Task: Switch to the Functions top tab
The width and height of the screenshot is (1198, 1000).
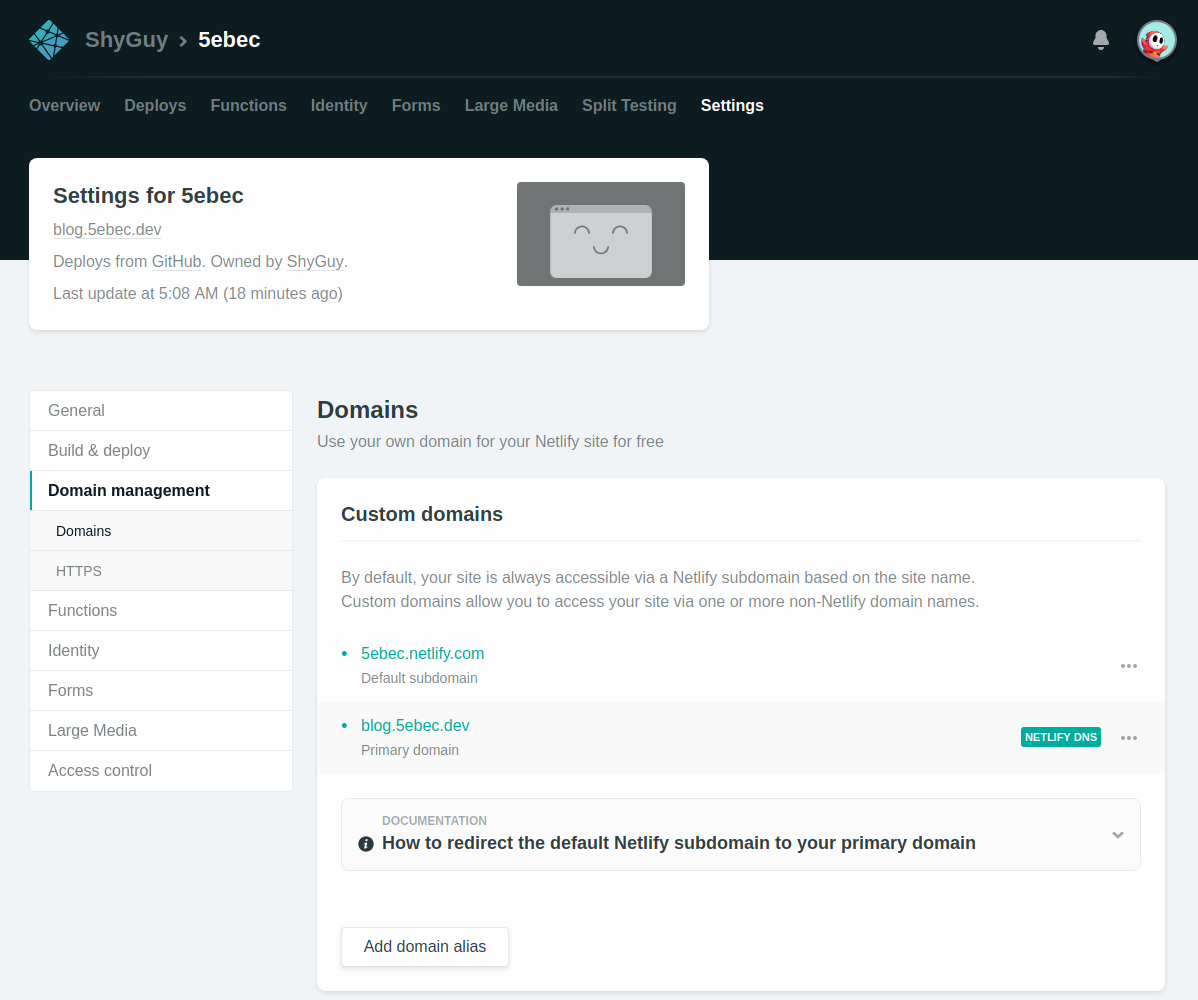Action: (x=248, y=105)
